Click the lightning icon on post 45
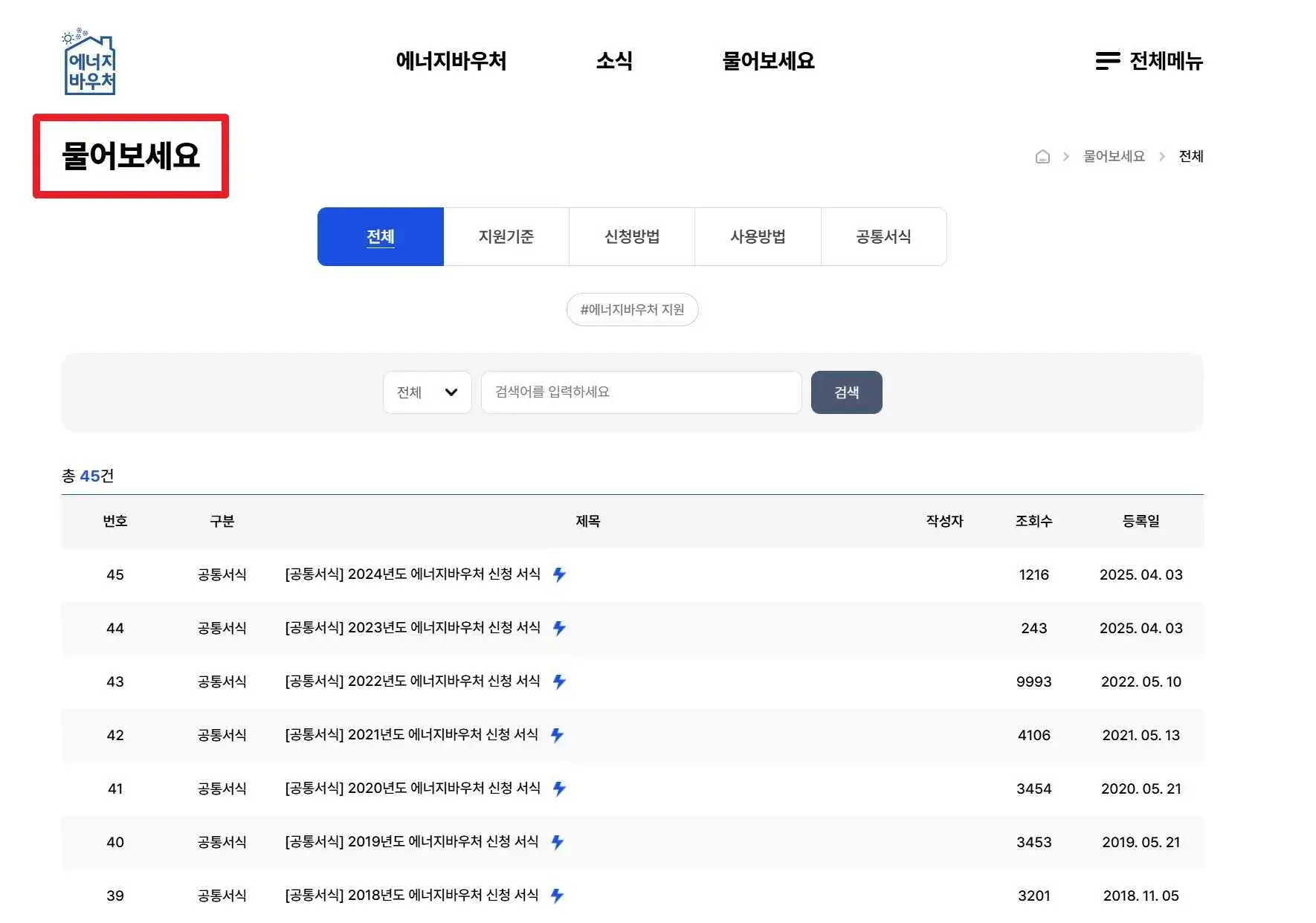The width and height of the screenshot is (1316, 923). pos(559,574)
